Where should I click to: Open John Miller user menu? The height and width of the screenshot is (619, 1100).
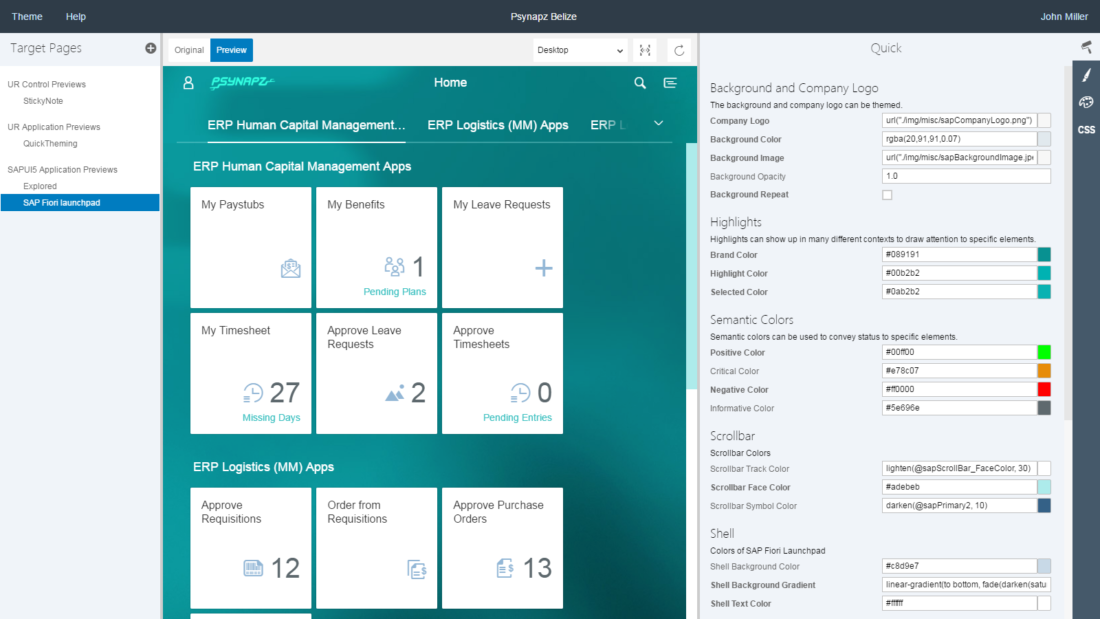1064,16
